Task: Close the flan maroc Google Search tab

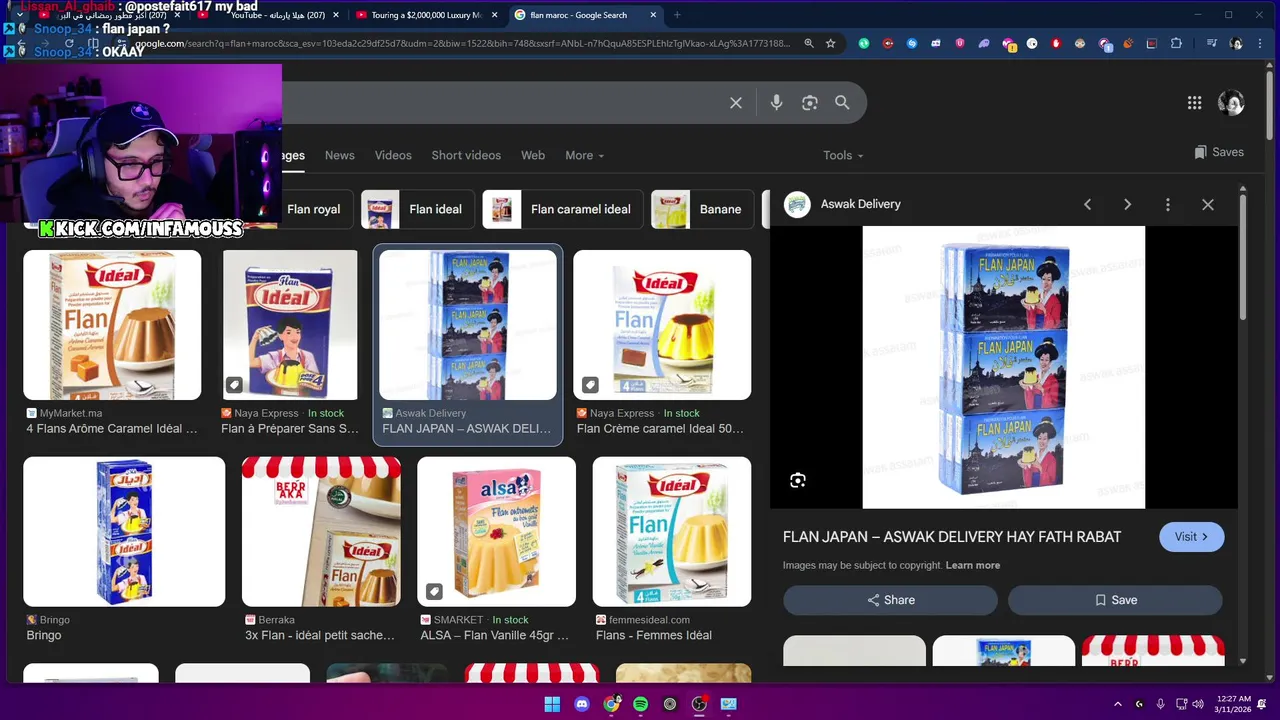Action: [x=653, y=15]
